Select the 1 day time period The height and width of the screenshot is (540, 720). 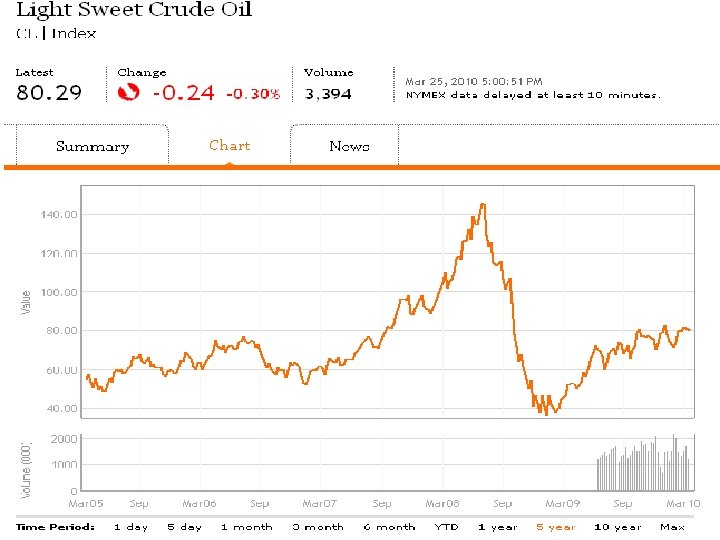point(131,527)
